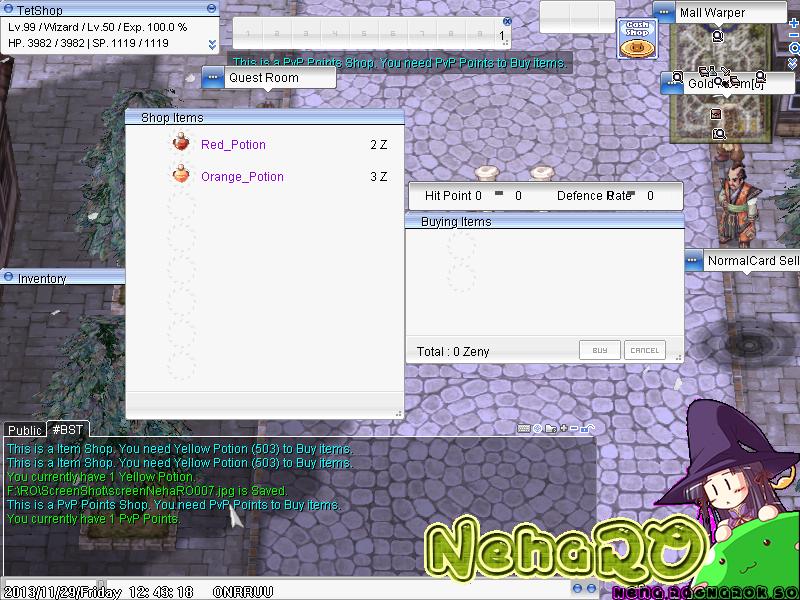Expand minimap options double-chevron arrow

(793, 63)
